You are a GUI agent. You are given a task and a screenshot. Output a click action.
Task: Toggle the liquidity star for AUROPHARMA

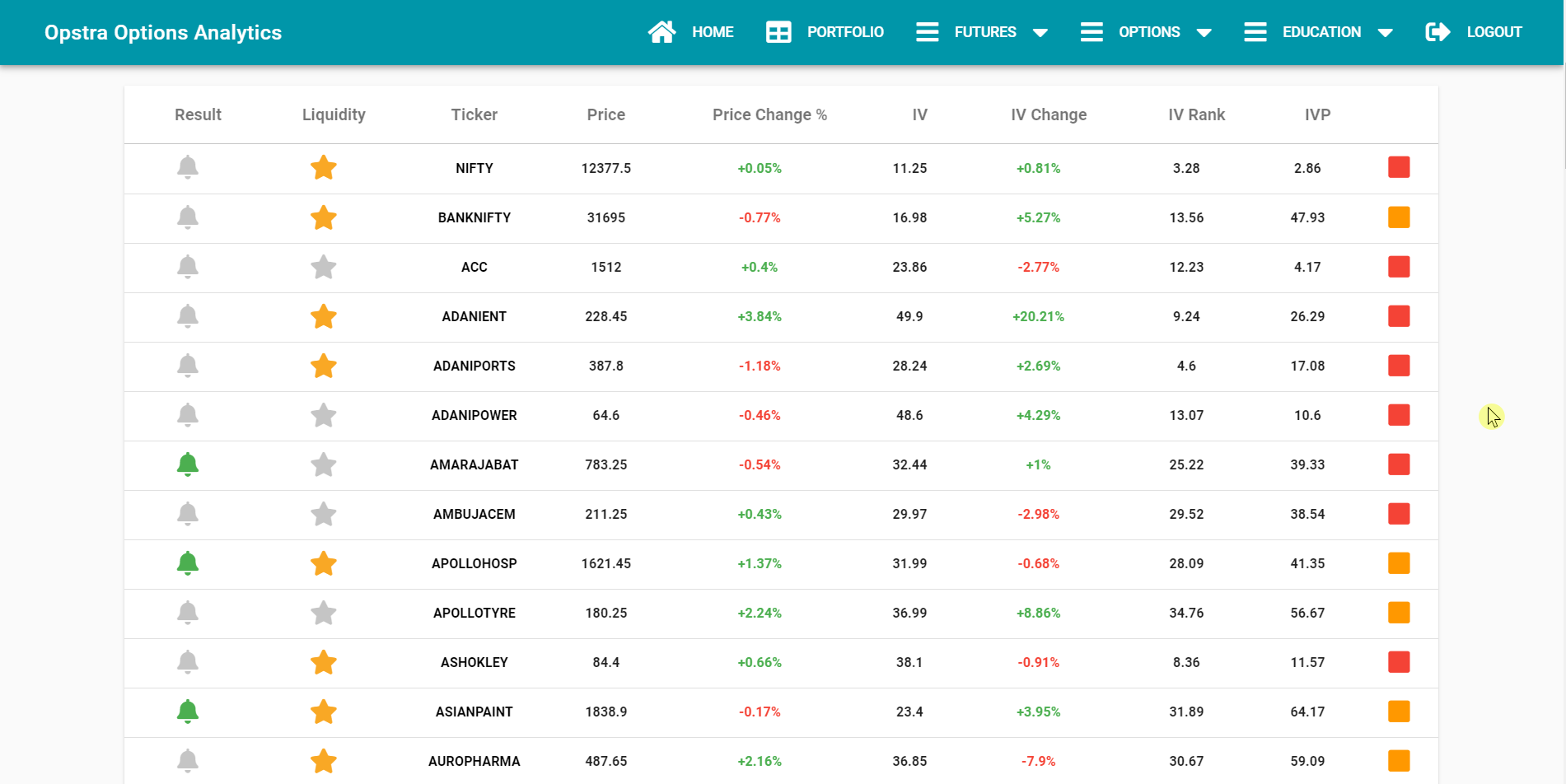click(324, 761)
